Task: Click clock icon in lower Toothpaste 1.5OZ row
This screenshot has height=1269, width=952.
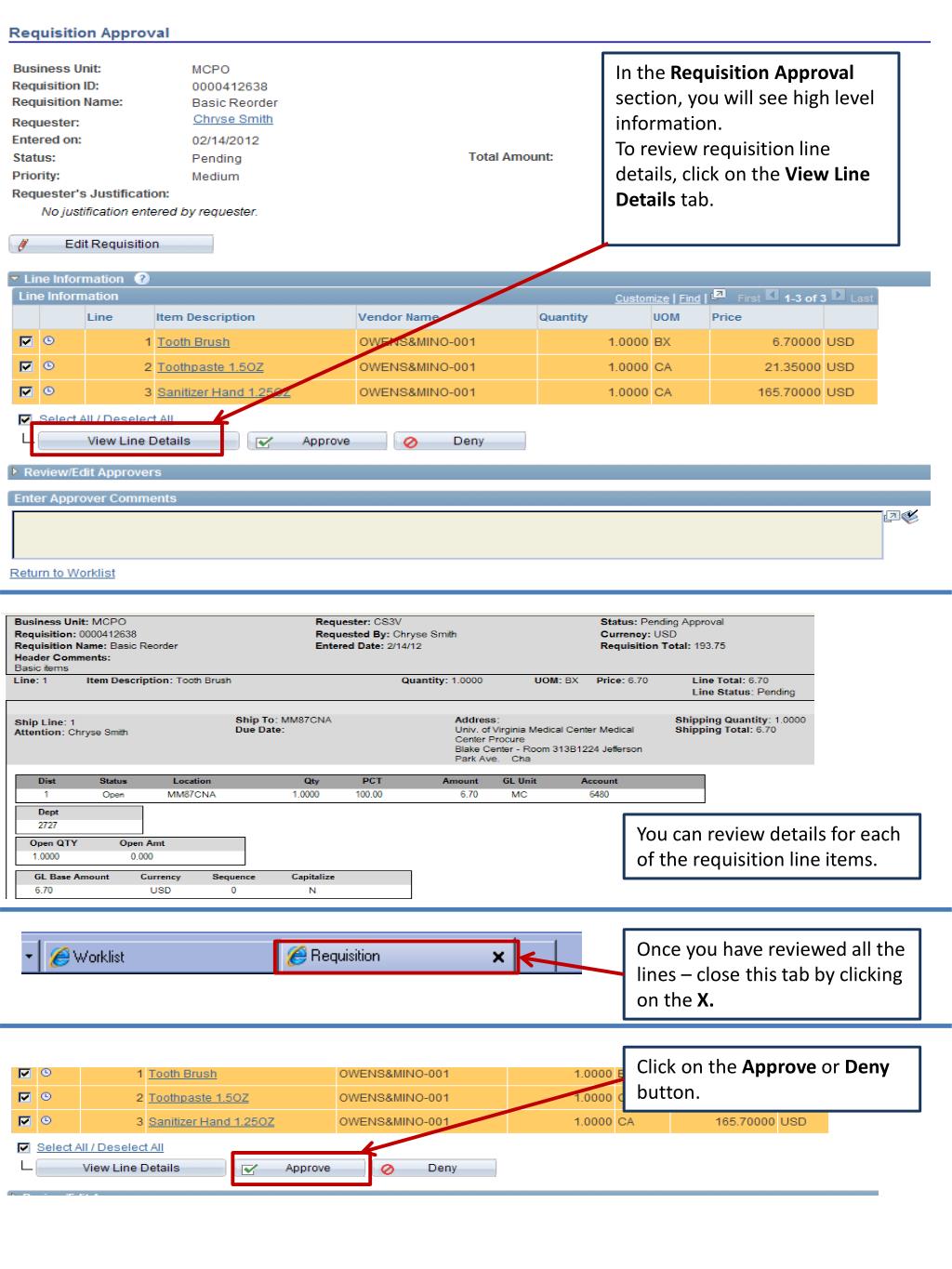Action: [46, 1097]
